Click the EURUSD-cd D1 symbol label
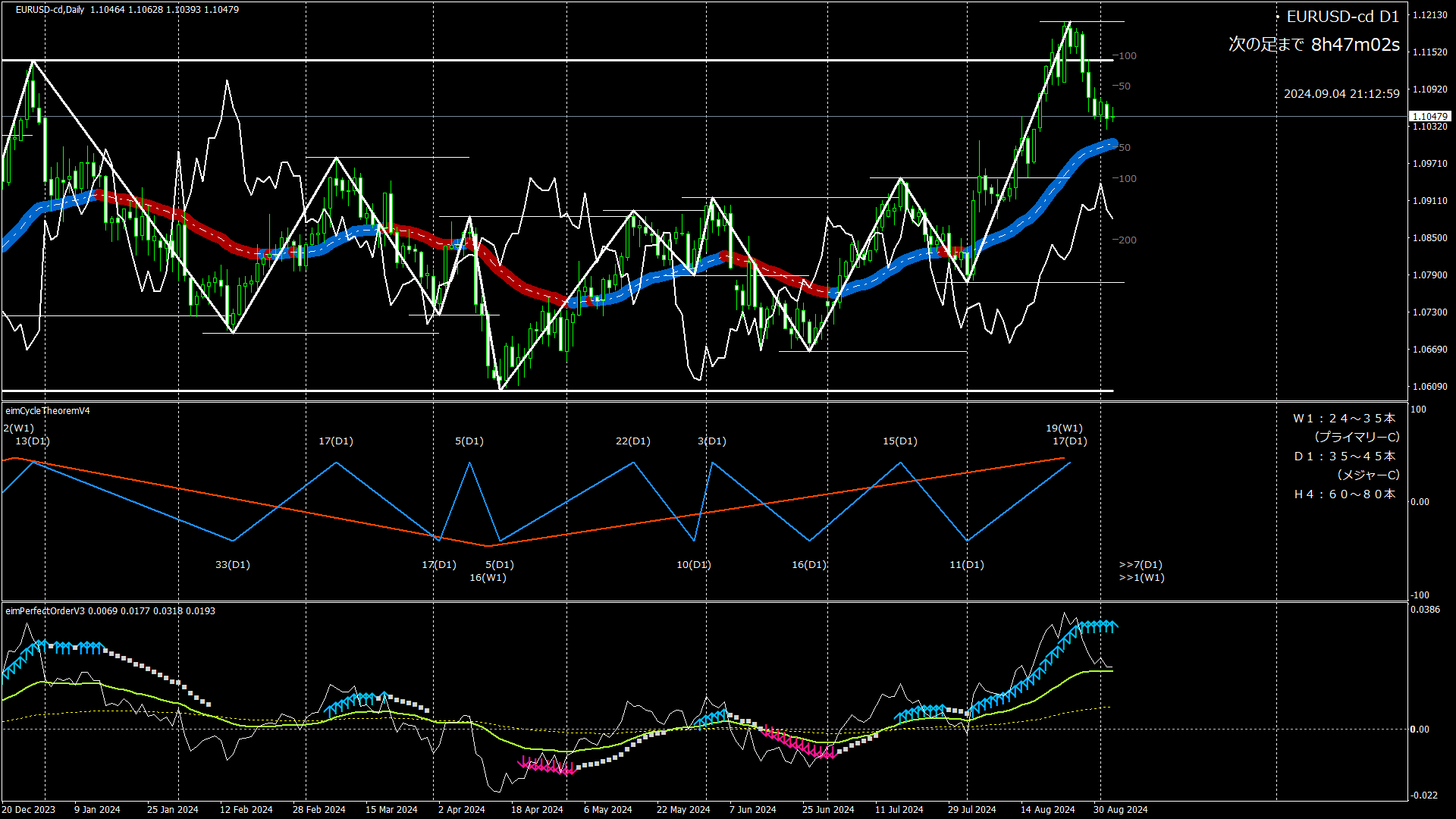 [x=1342, y=17]
